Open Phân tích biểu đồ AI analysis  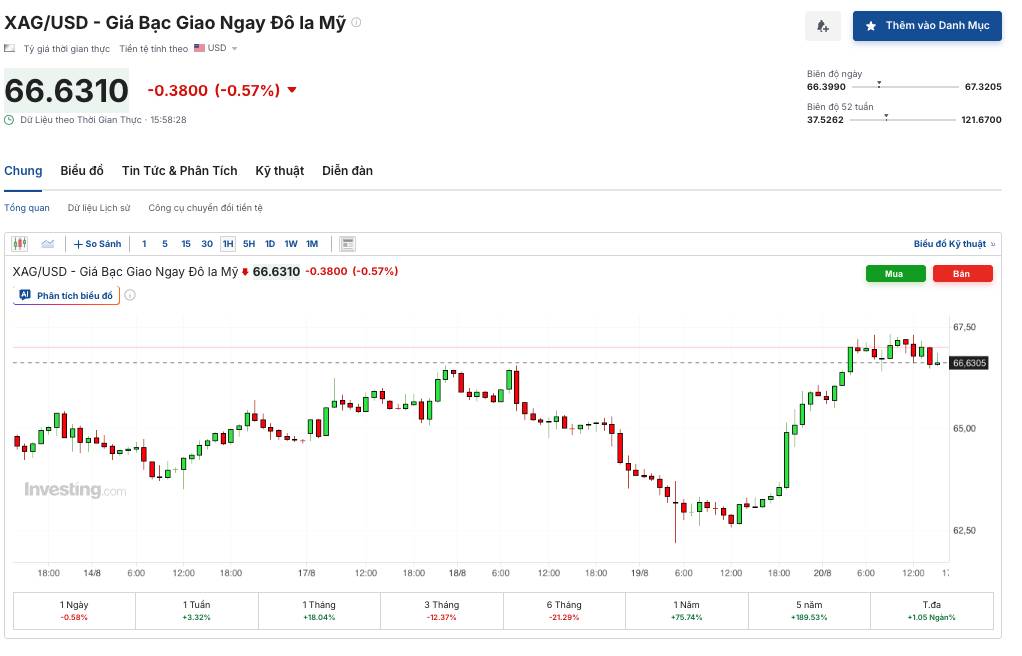(x=66, y=295)
